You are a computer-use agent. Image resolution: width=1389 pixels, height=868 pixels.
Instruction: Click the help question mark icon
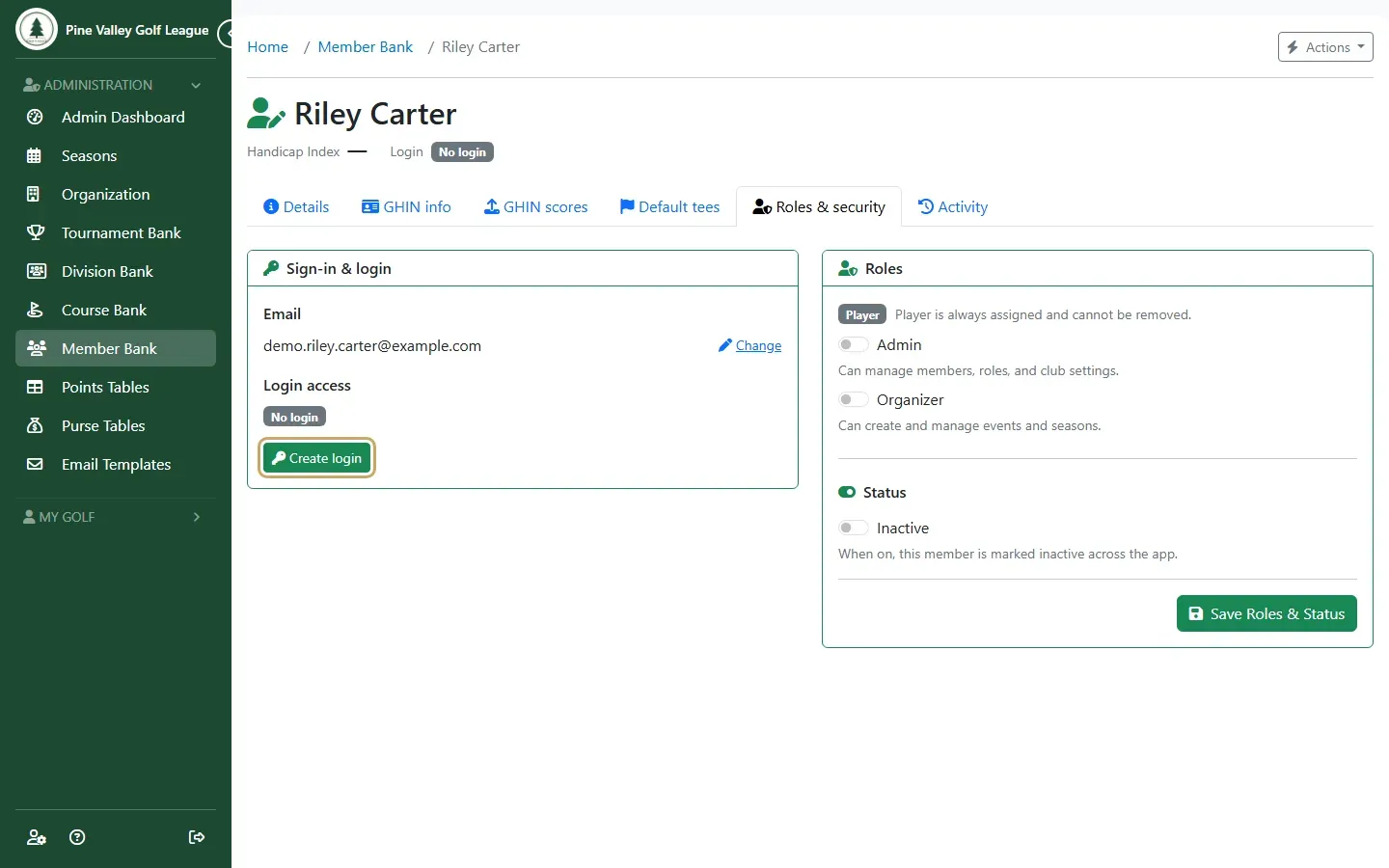pyautogui.click(x=78, y=837)
